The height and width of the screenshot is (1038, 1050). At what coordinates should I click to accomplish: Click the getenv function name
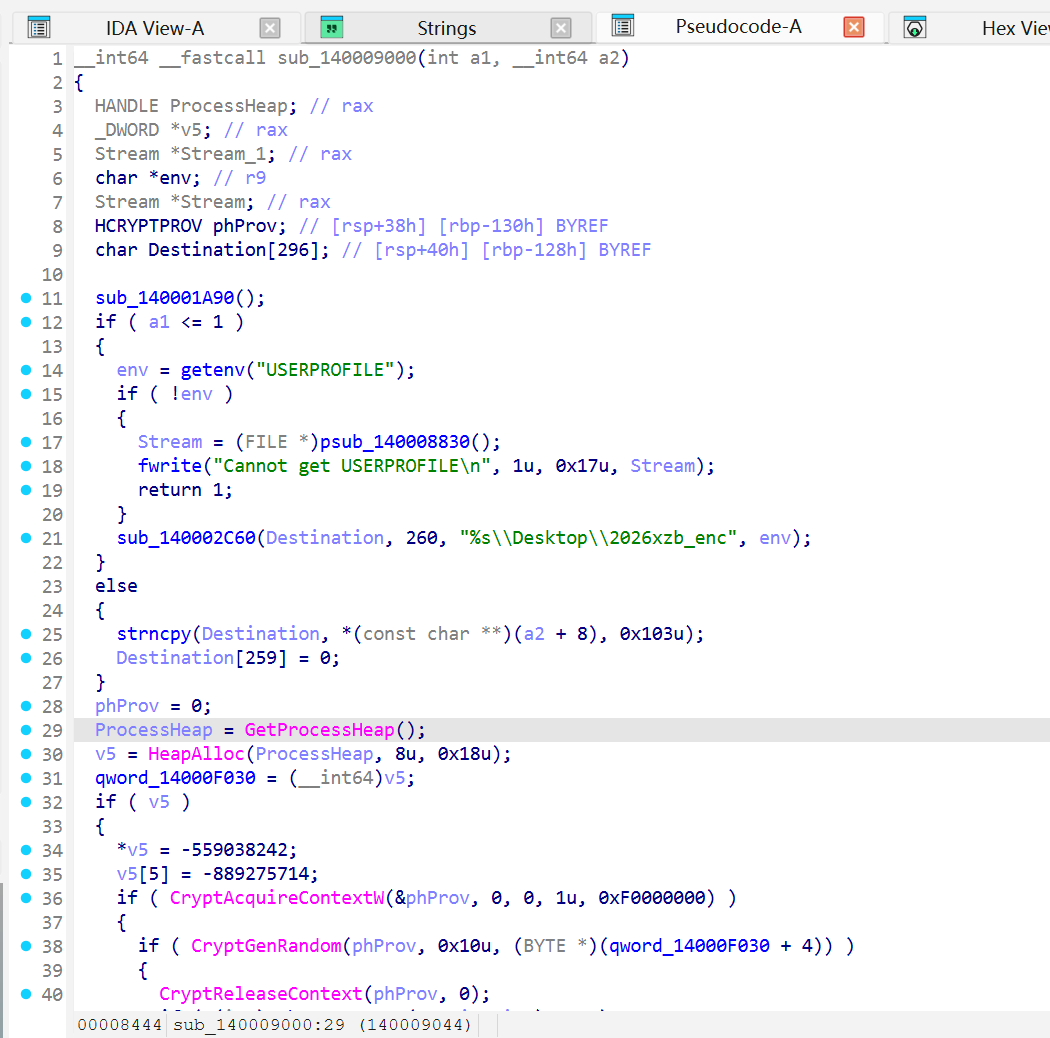click(213, 370)
